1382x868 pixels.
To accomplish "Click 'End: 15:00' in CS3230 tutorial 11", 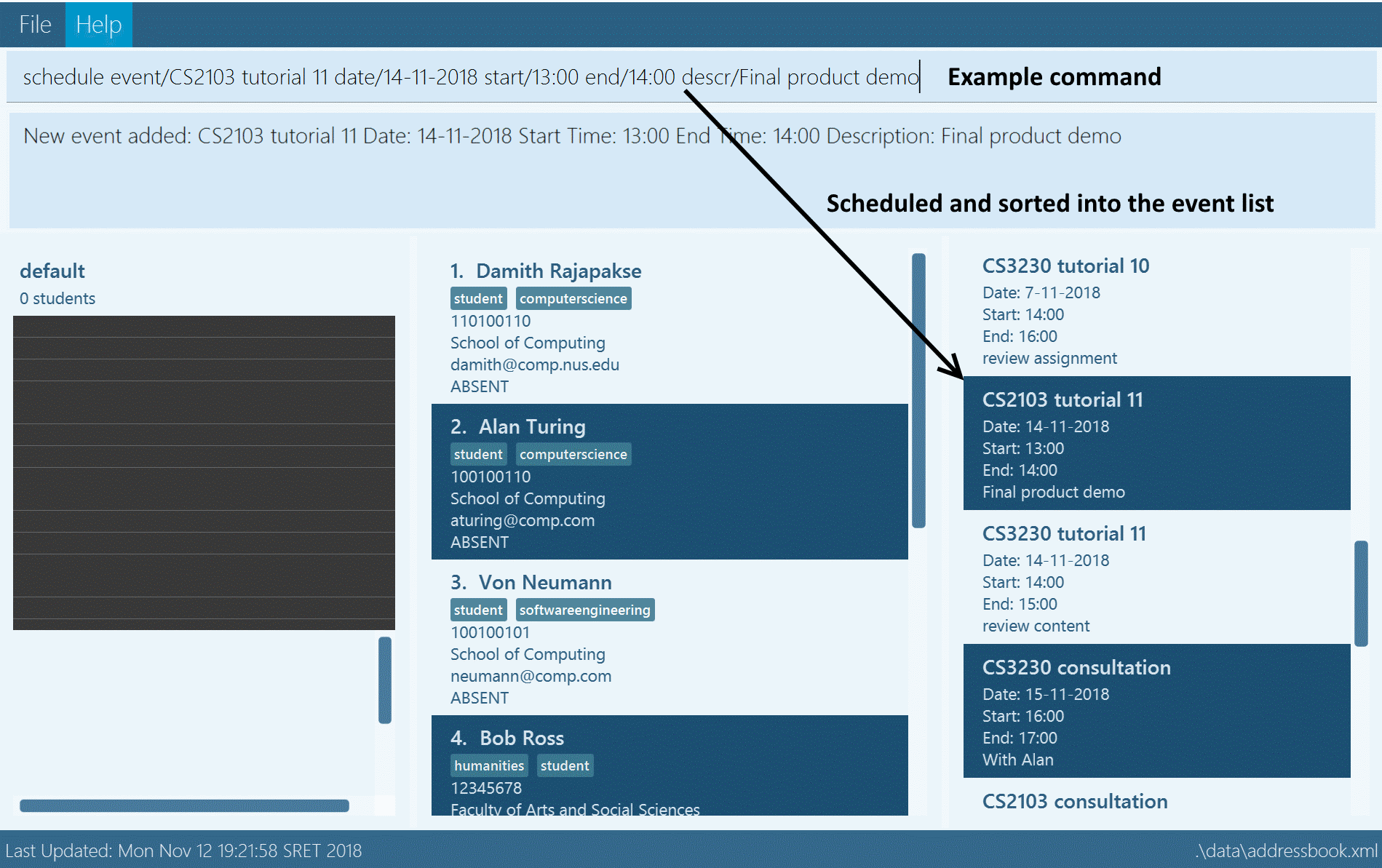I will [1020, 604].
